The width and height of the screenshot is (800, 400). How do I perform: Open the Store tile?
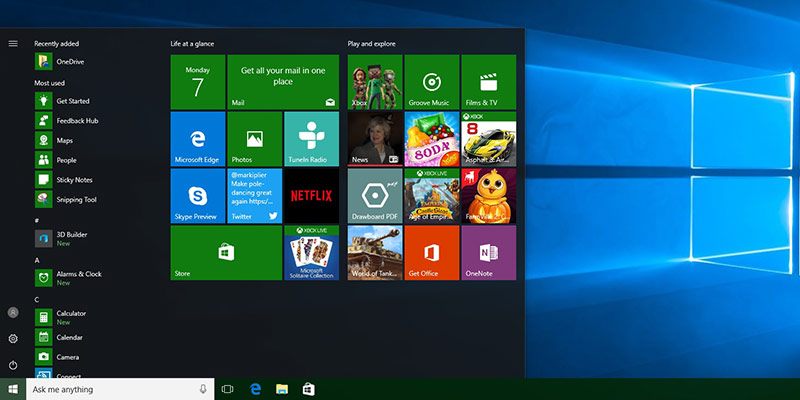click(226, 253)
